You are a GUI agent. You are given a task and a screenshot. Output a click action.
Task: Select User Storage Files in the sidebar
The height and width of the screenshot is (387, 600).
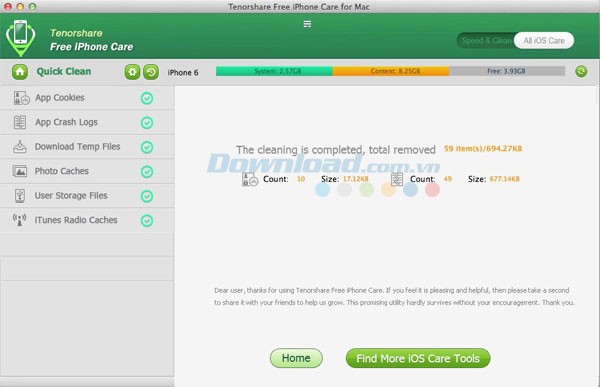click(87, 196)
